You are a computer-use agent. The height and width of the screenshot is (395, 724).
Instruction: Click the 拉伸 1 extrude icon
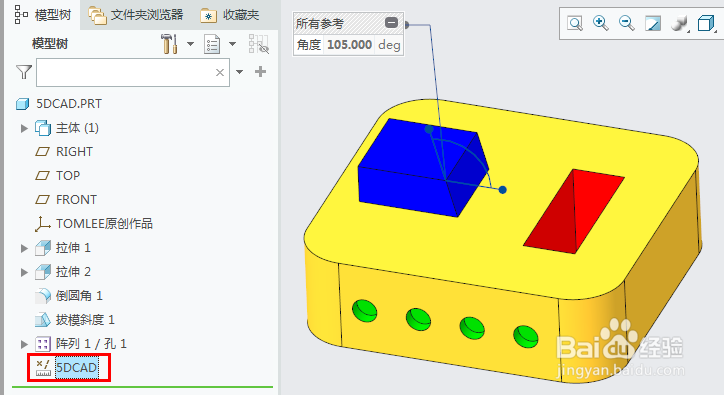[43, 248]
